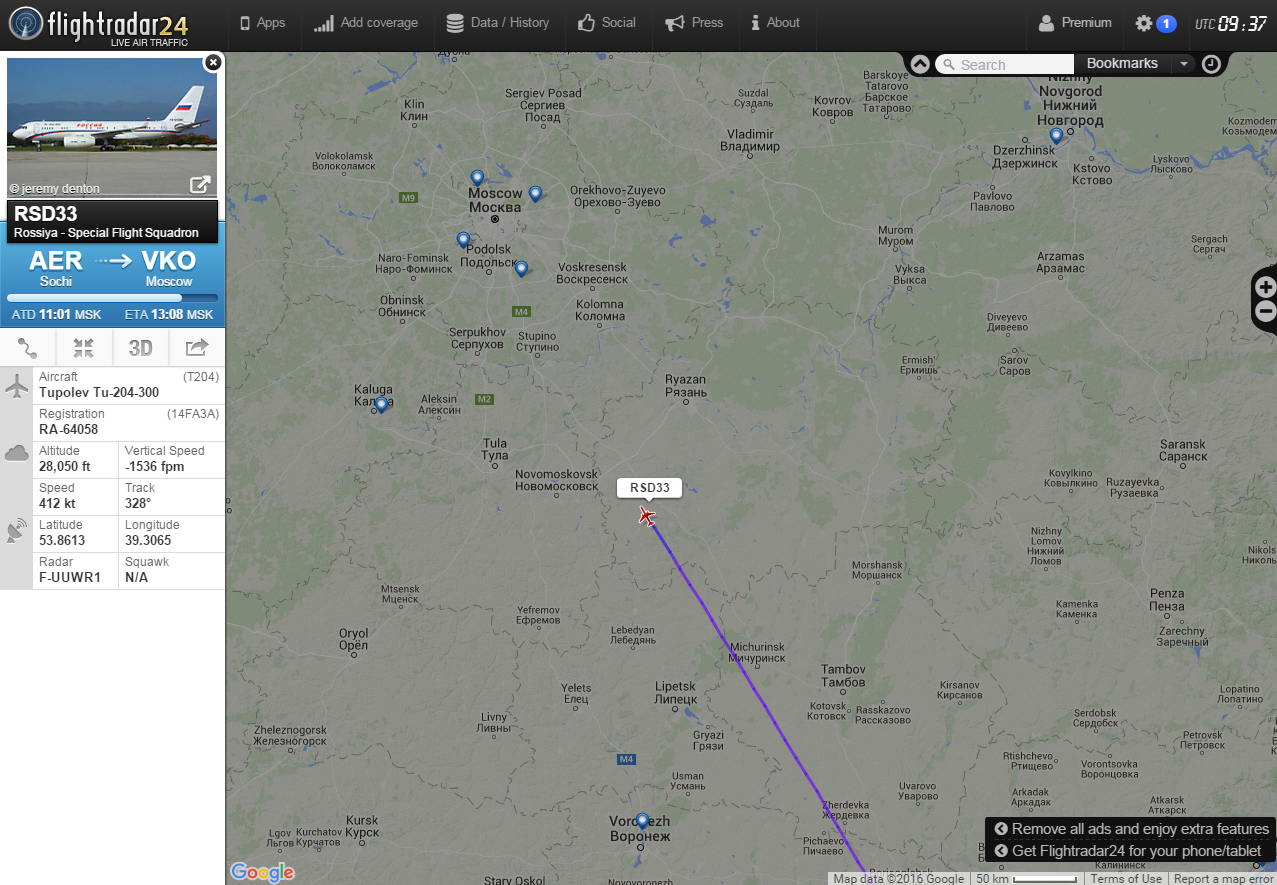Screen dimensions: 1277x885
Task: Share this flight icon
Action: click(197, 348)
